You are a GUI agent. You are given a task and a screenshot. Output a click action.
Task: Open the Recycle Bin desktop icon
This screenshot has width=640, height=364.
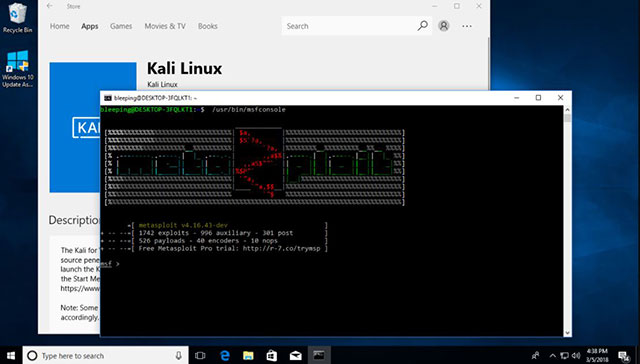tap(17, 17)
